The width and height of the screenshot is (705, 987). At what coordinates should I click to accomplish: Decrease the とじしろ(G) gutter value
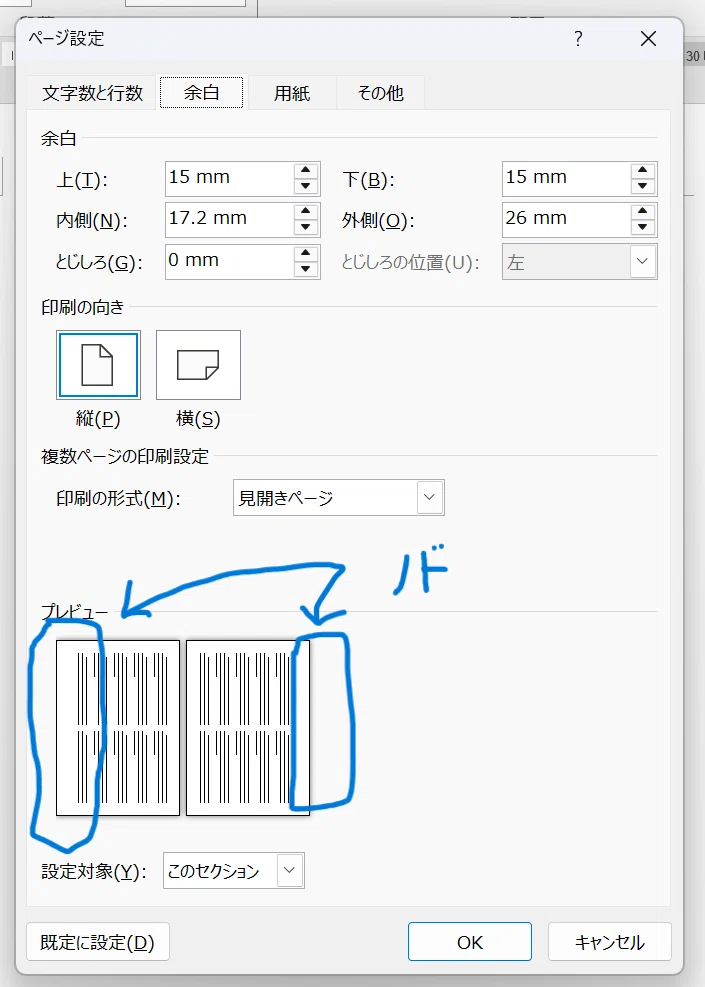[306, 269]
